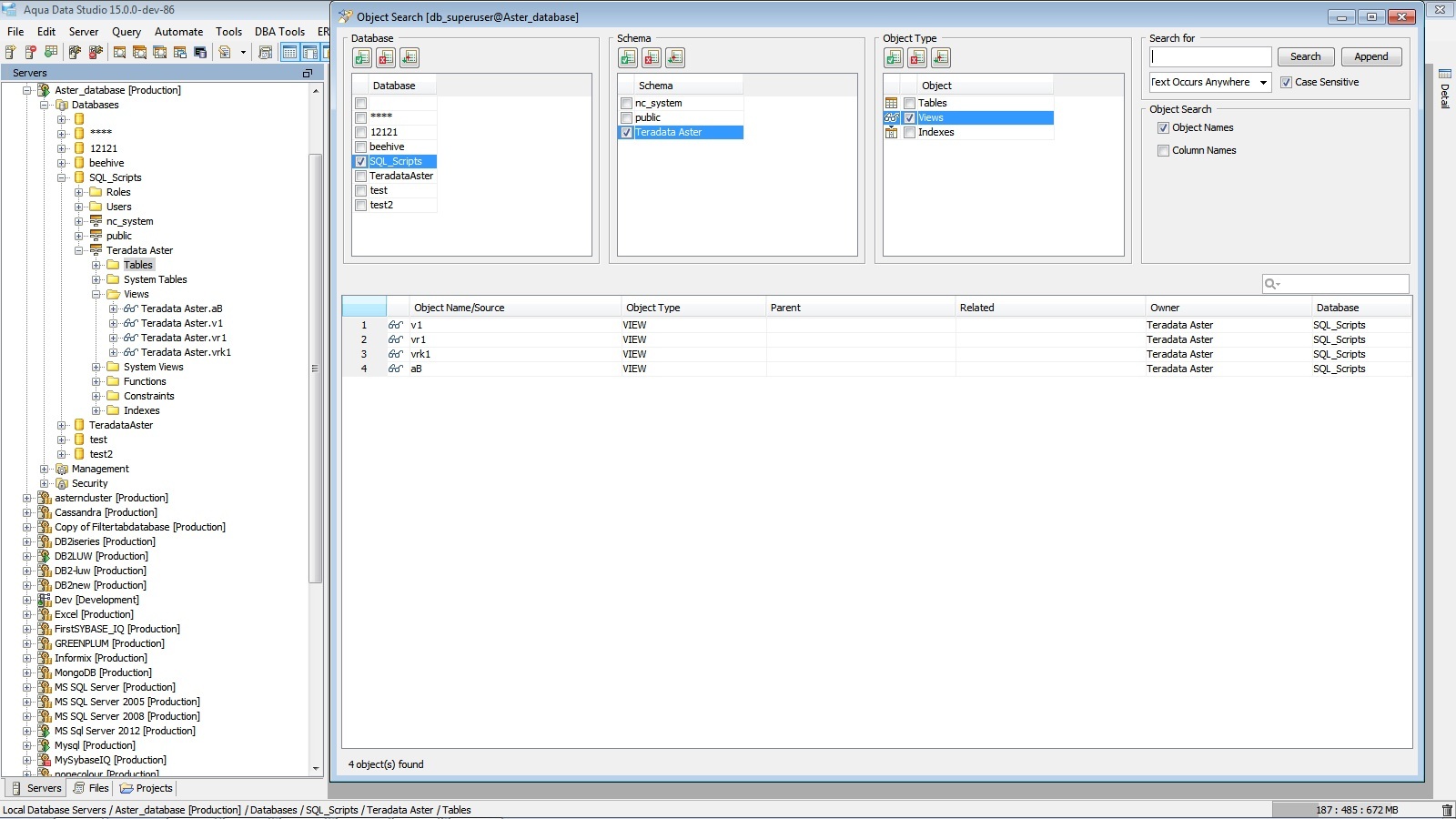Click the Search button
1456x819 pixels.
[1305, 56]
